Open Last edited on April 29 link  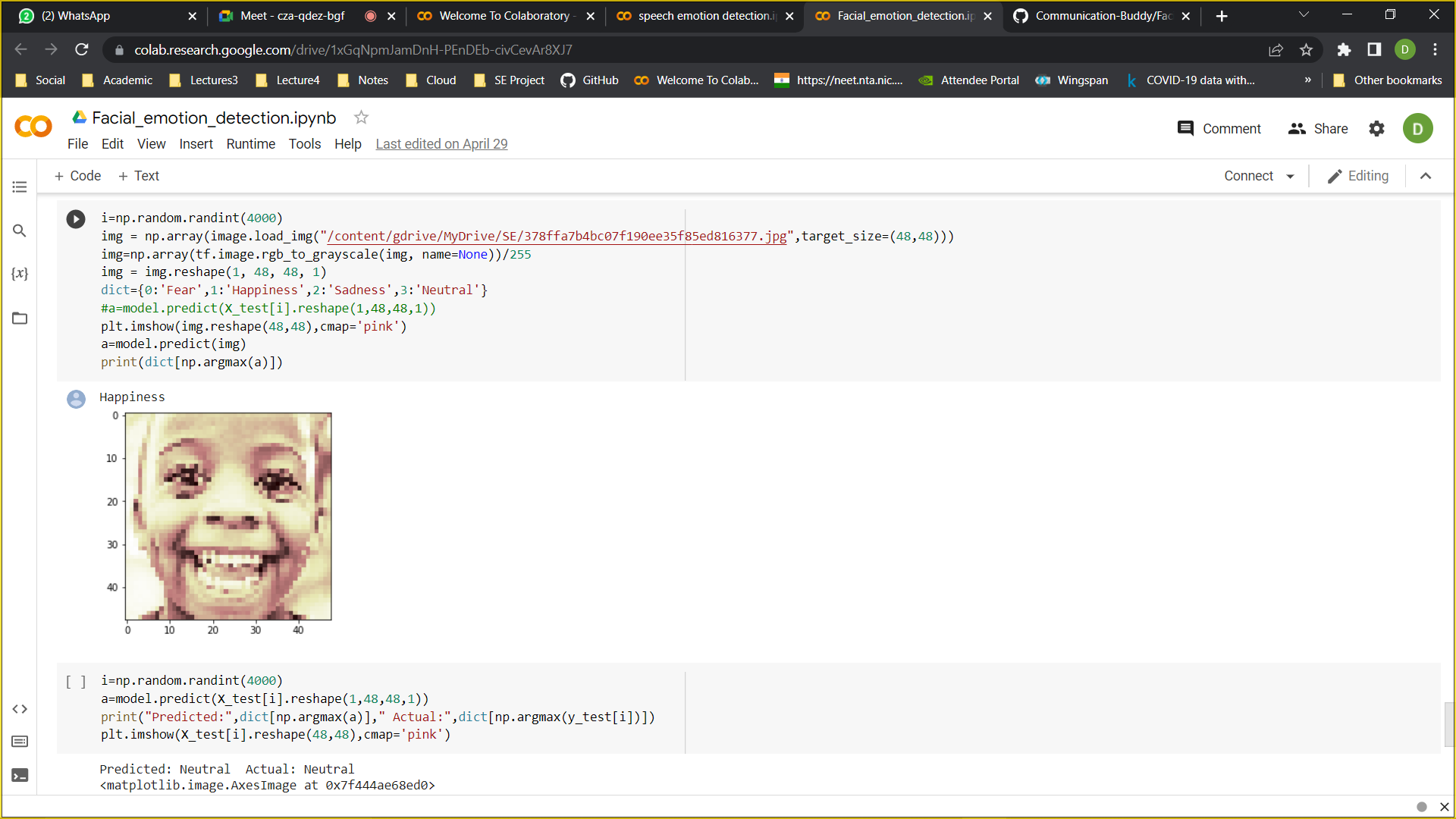(441, 144)
